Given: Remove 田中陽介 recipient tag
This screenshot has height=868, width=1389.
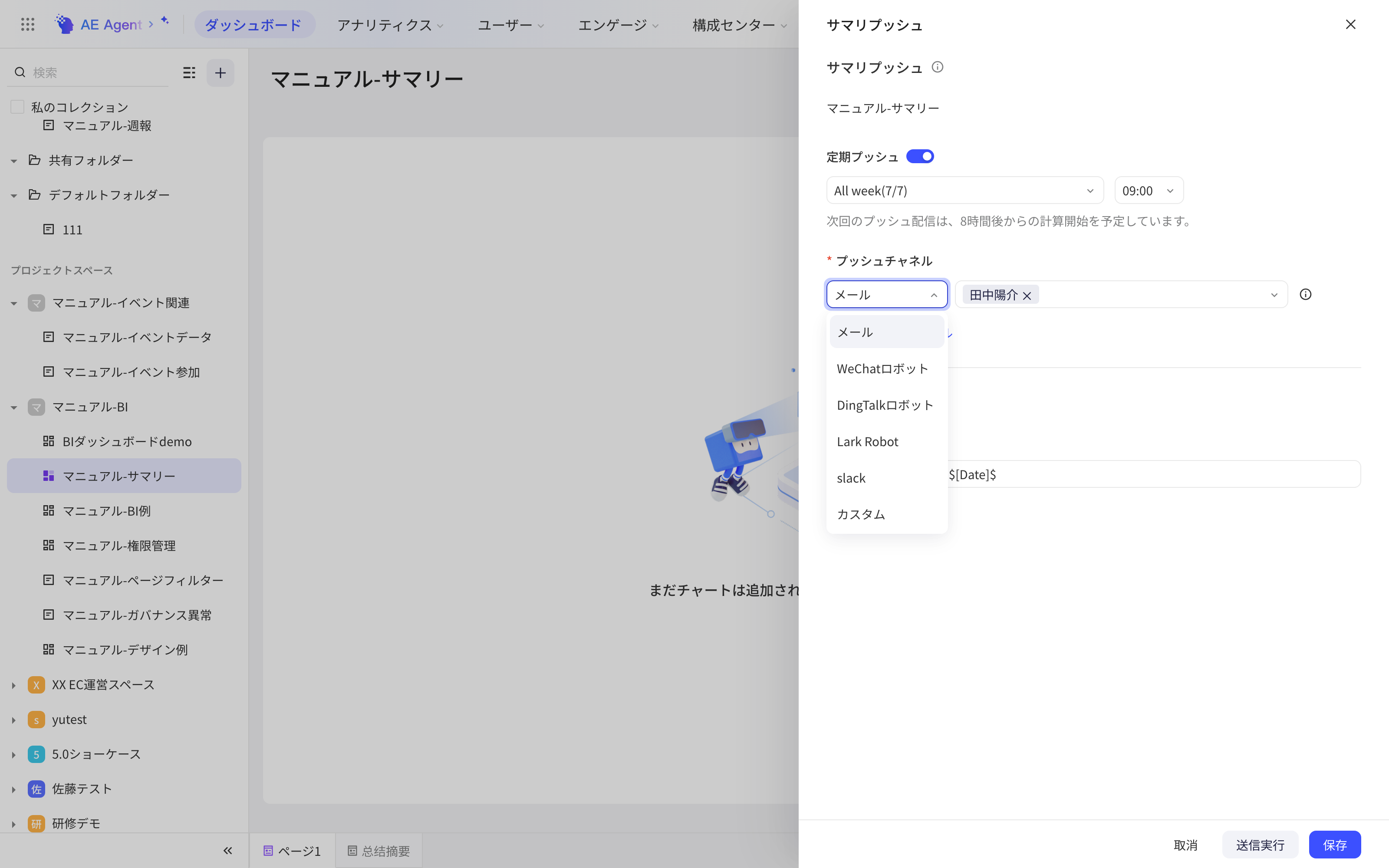Looking at the screenshot, I should tap(1027, 296).
